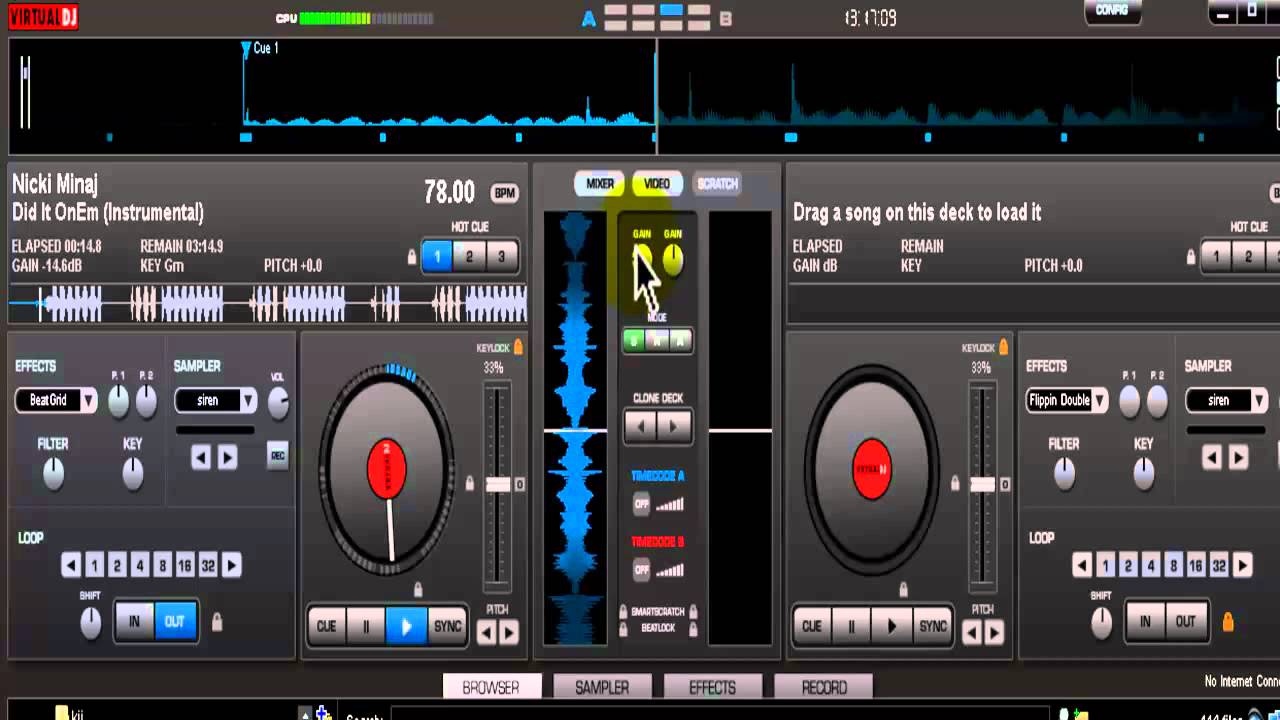Switch center panel to SCRATCH
This screenshot has height=720, width=1280.
717,184
